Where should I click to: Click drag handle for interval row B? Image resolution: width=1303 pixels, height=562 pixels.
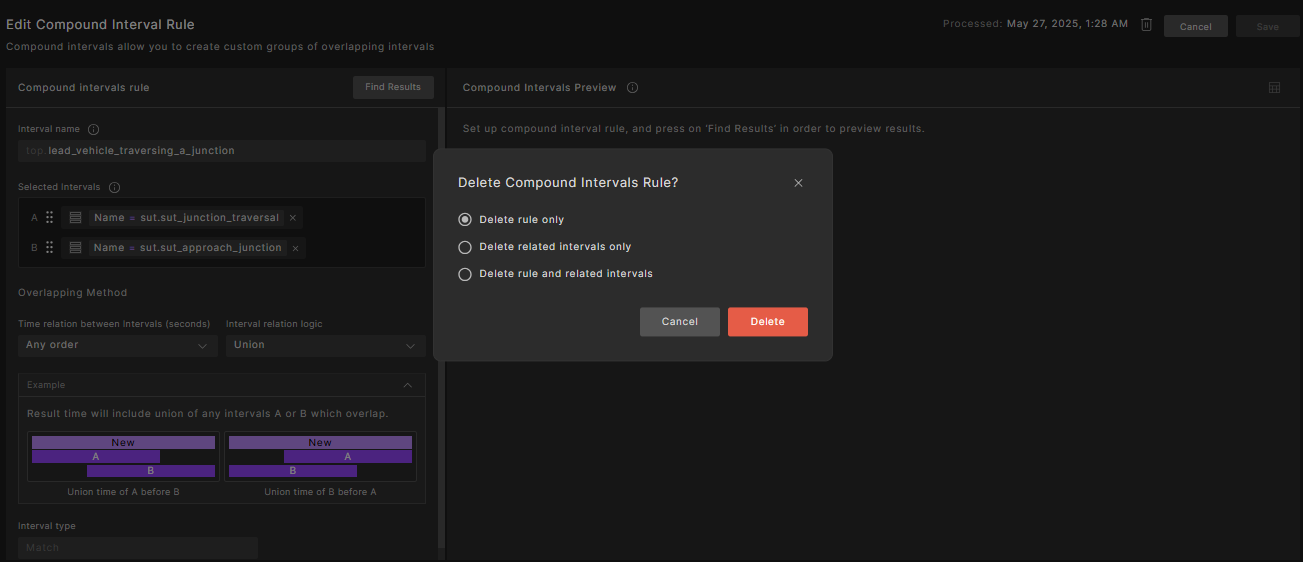[49, 247]
